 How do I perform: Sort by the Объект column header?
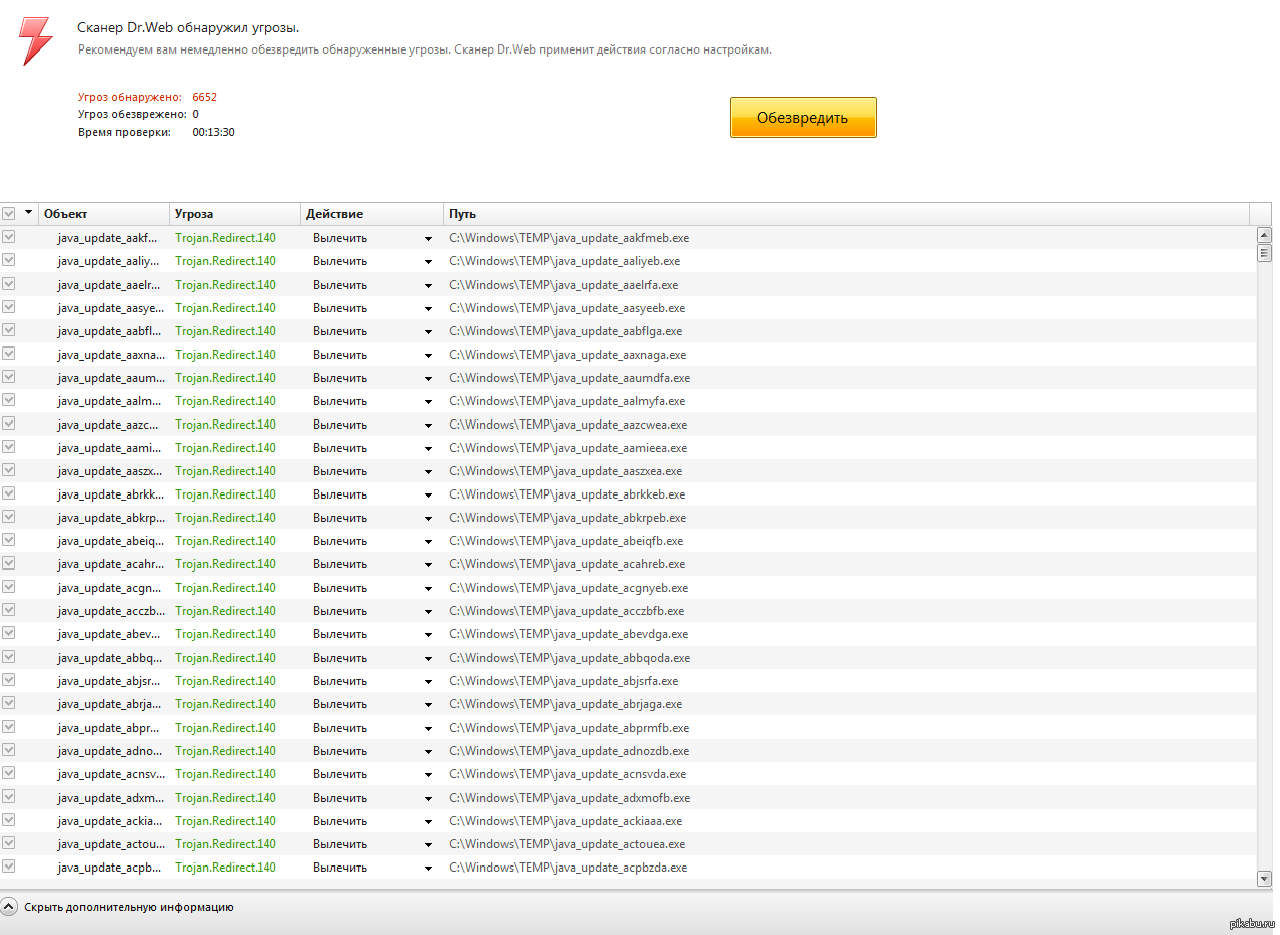coord(104,214)
